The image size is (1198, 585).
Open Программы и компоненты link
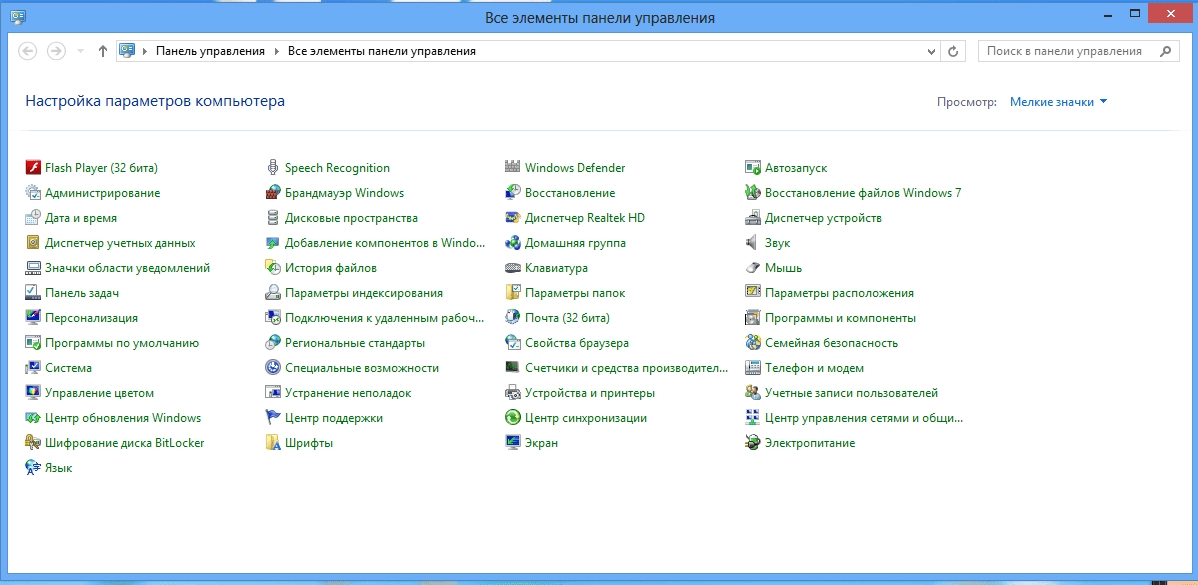tap(840, 318)
